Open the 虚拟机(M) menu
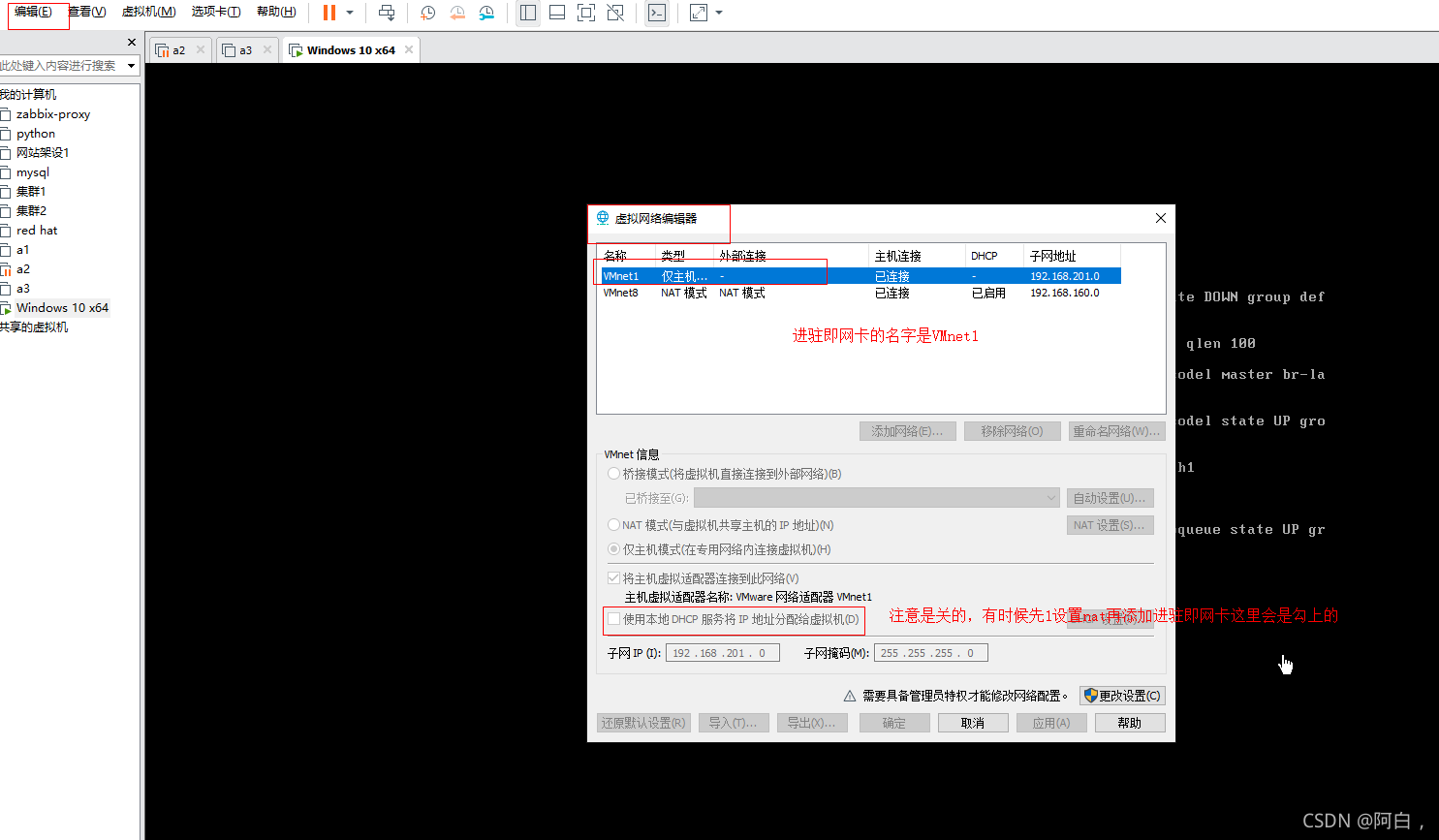This screenshot has height=840, width=1439. click(149, 12)
